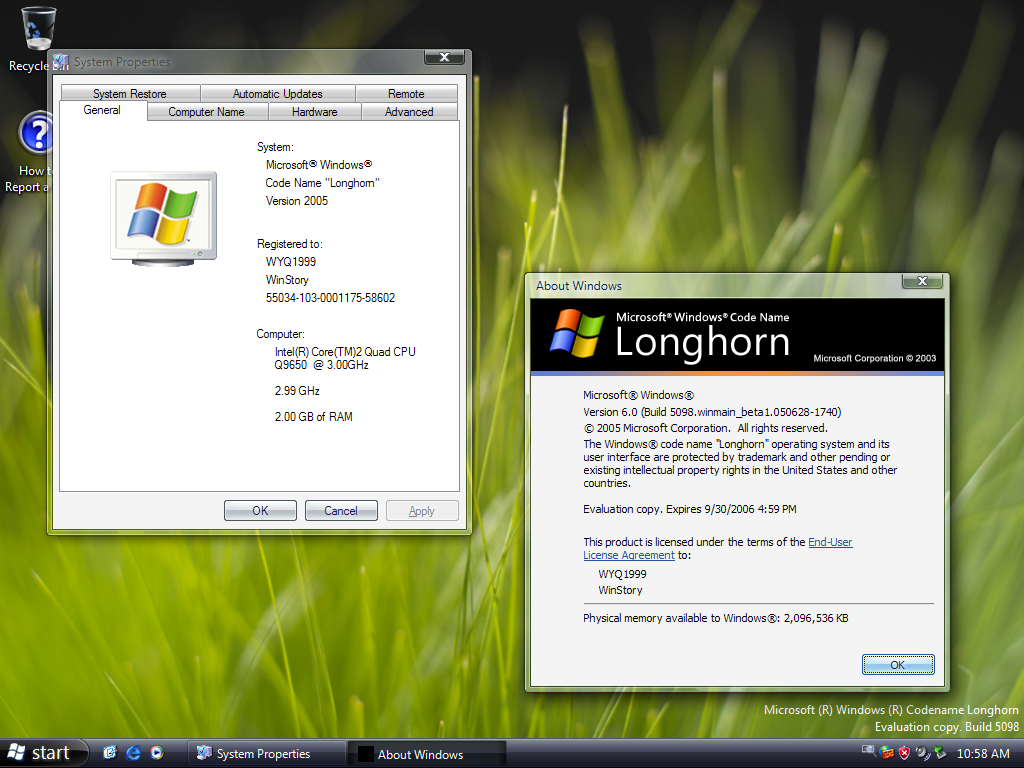The image size is (1024, 768).
Task: Click the Windows flag logo in About Windows banner
Action: pos(577,334)
